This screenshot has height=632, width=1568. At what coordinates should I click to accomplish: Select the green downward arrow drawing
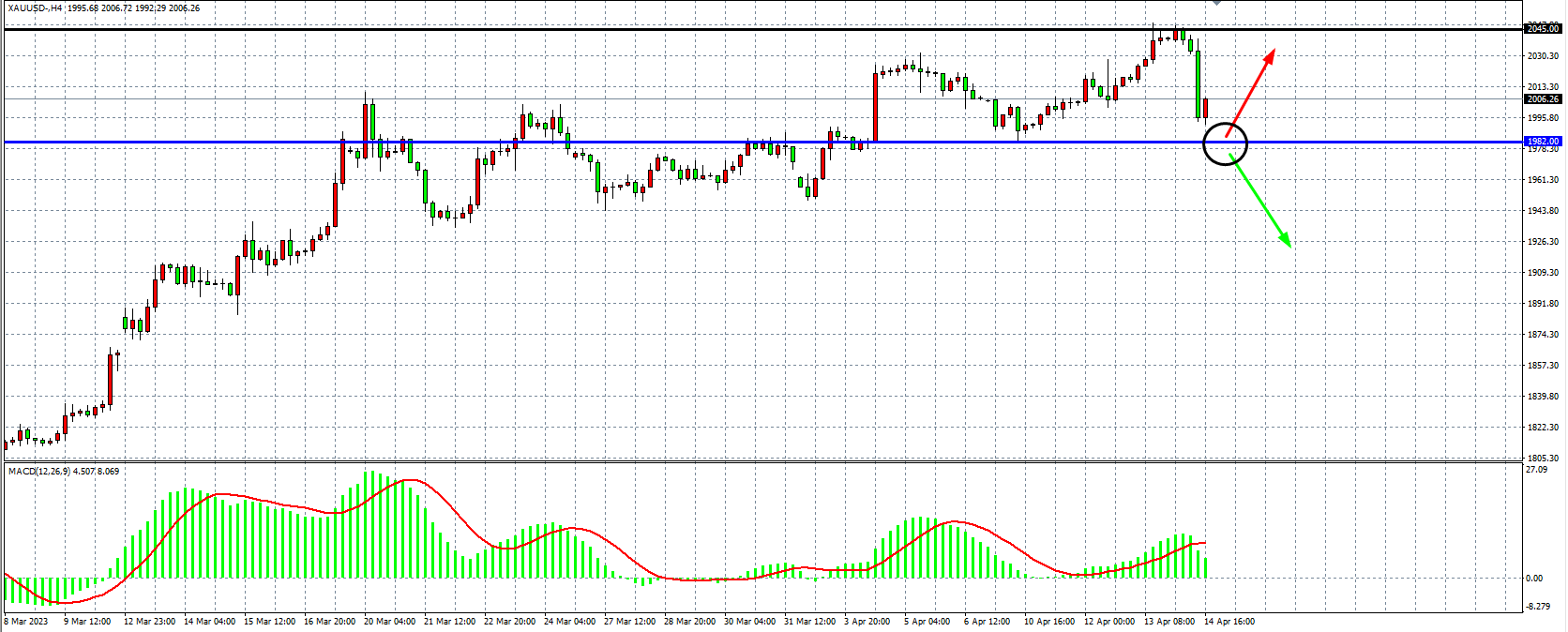[1262, 203]
